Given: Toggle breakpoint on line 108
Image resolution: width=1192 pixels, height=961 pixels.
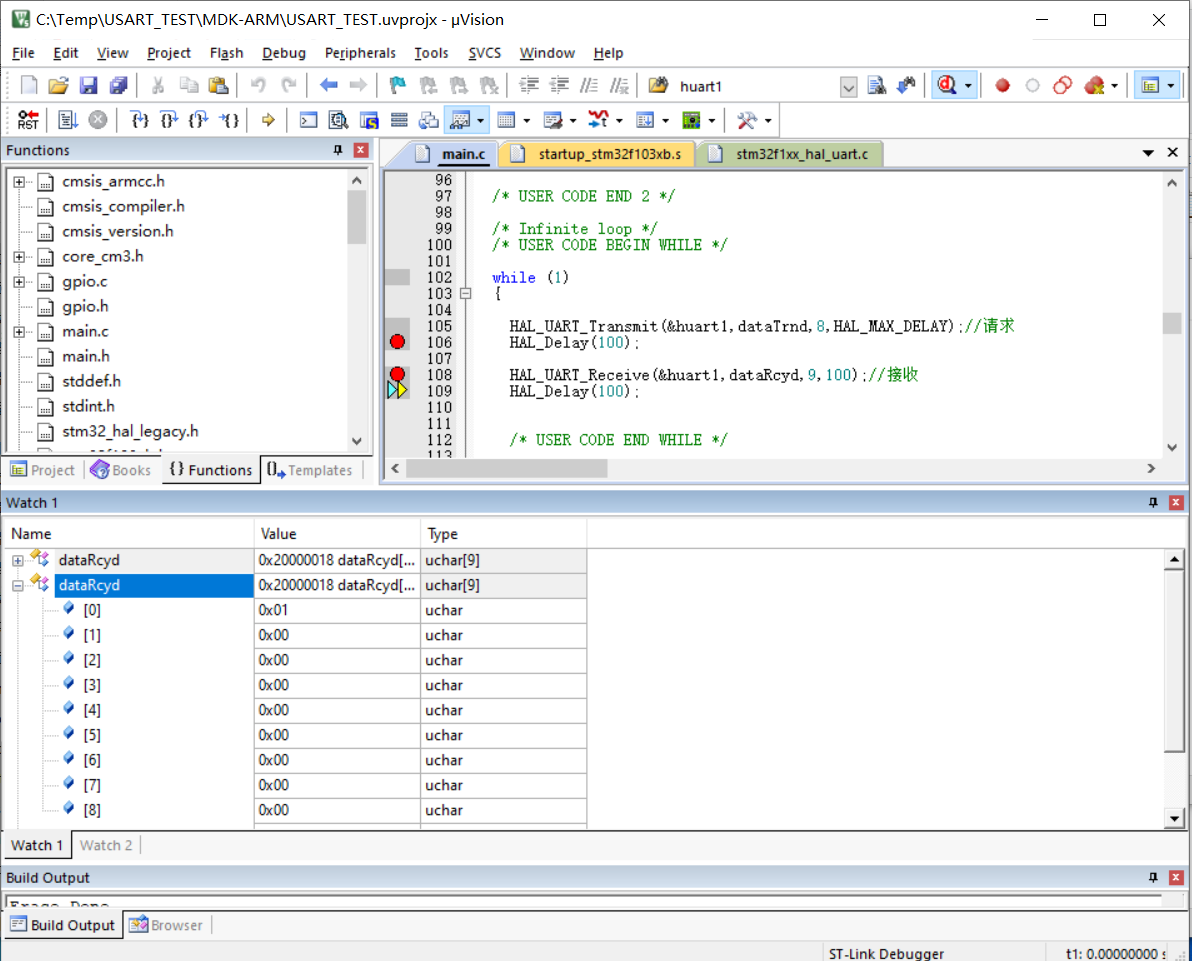Looking at the screenshot, I should click(397, 373).
